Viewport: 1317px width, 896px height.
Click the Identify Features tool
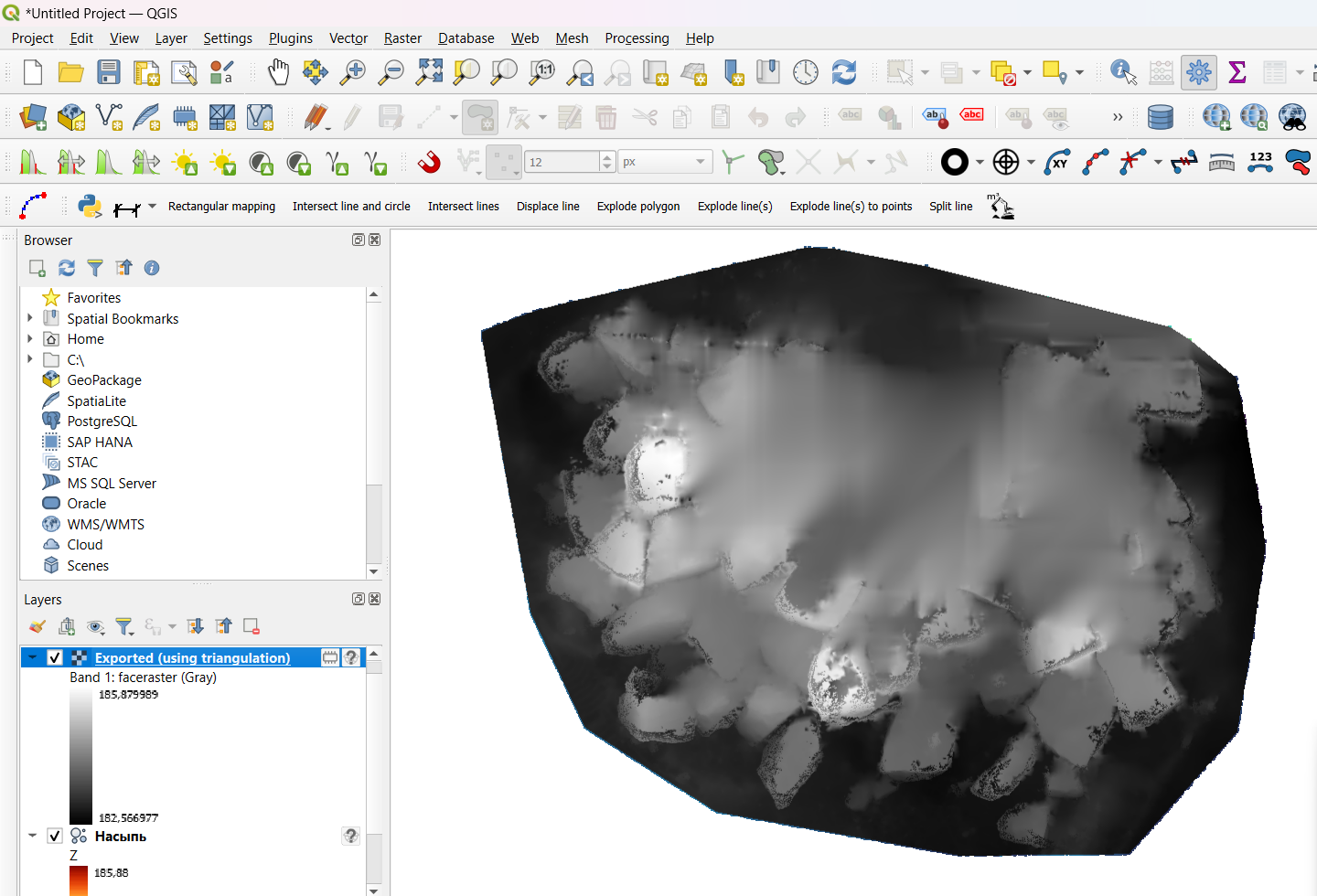pos(1122,72)
